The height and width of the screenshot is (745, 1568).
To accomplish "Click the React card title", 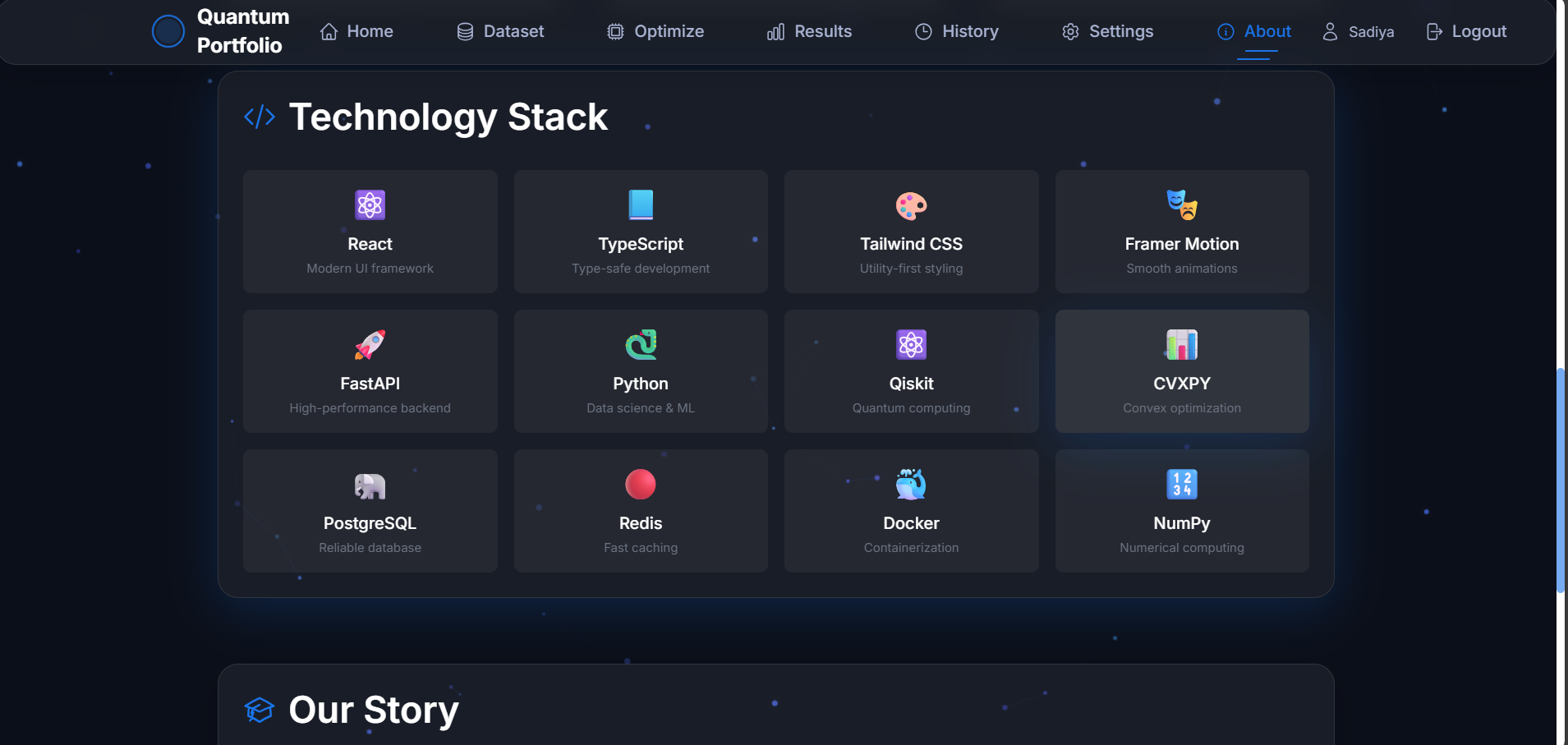I will coord(370,244).
